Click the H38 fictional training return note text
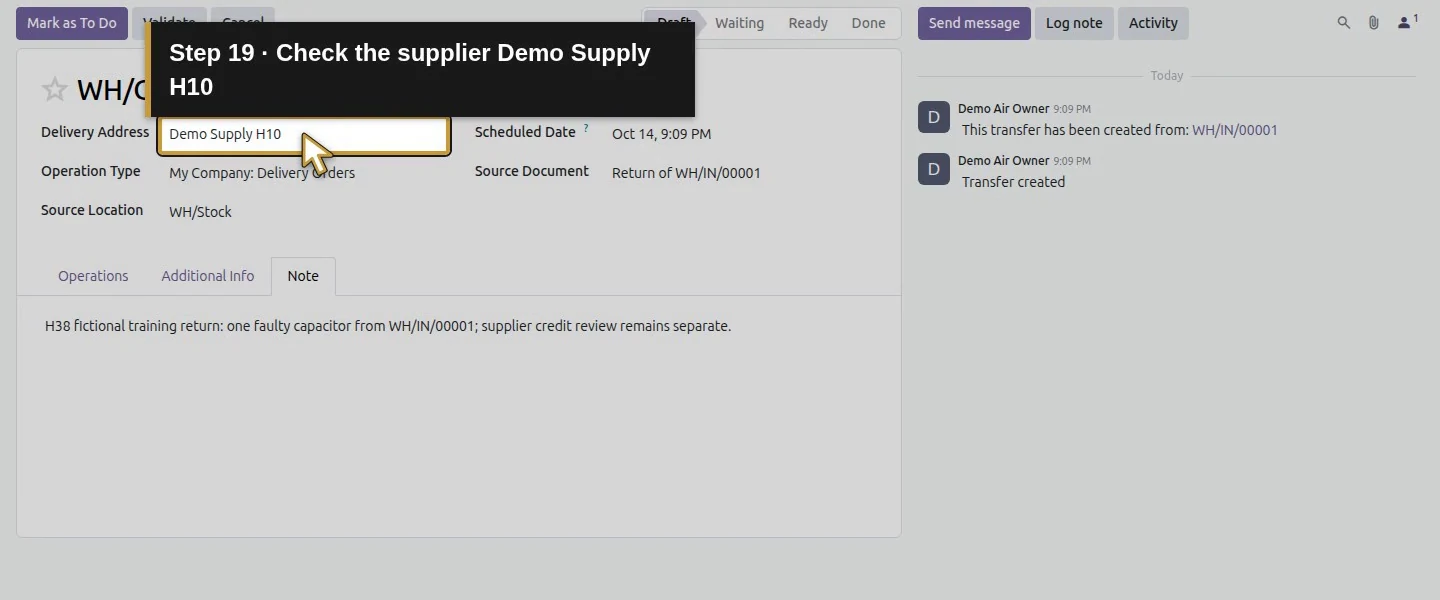The height and width of the screenshot is (600, 1440). (x=388, y=326)
